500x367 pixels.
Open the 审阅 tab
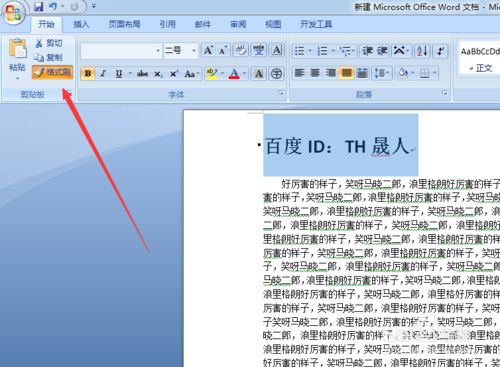point(238,24)
